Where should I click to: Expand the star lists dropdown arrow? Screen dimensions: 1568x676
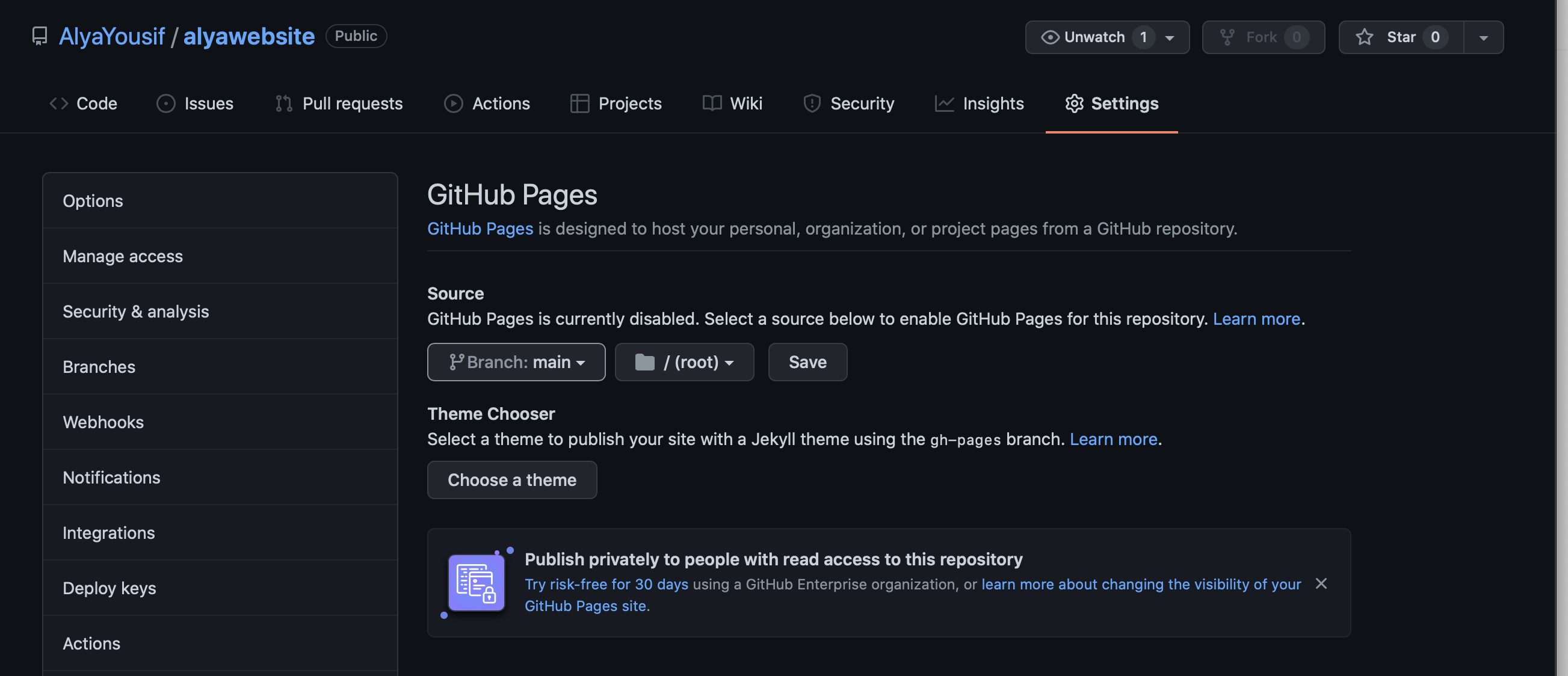click(1483, 38)
